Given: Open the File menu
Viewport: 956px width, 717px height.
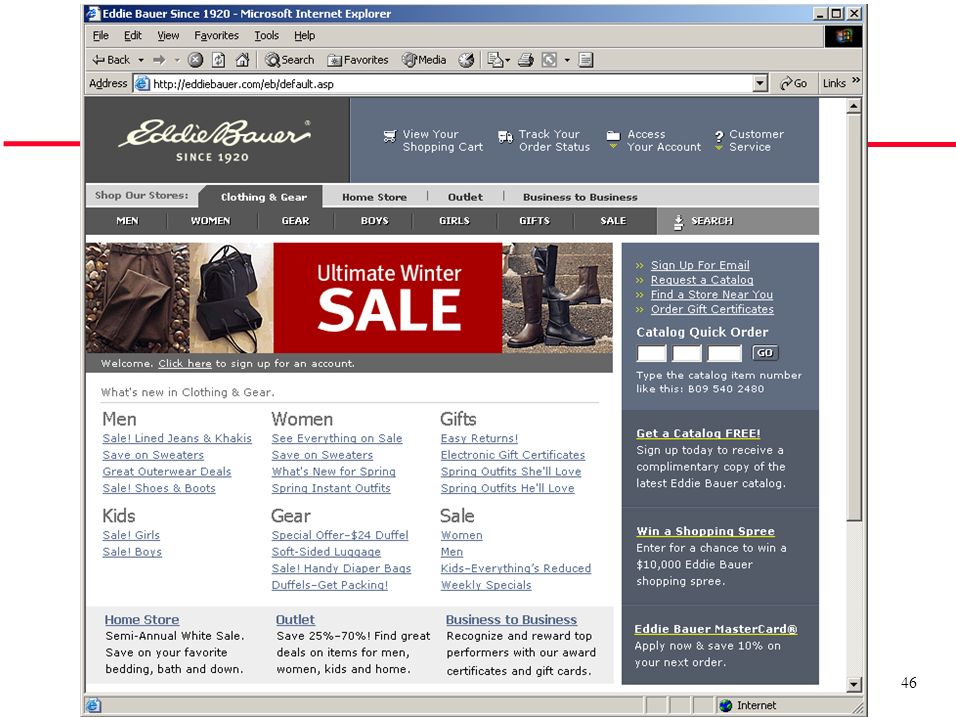Looking at the screenshot, I should (101, 35).
